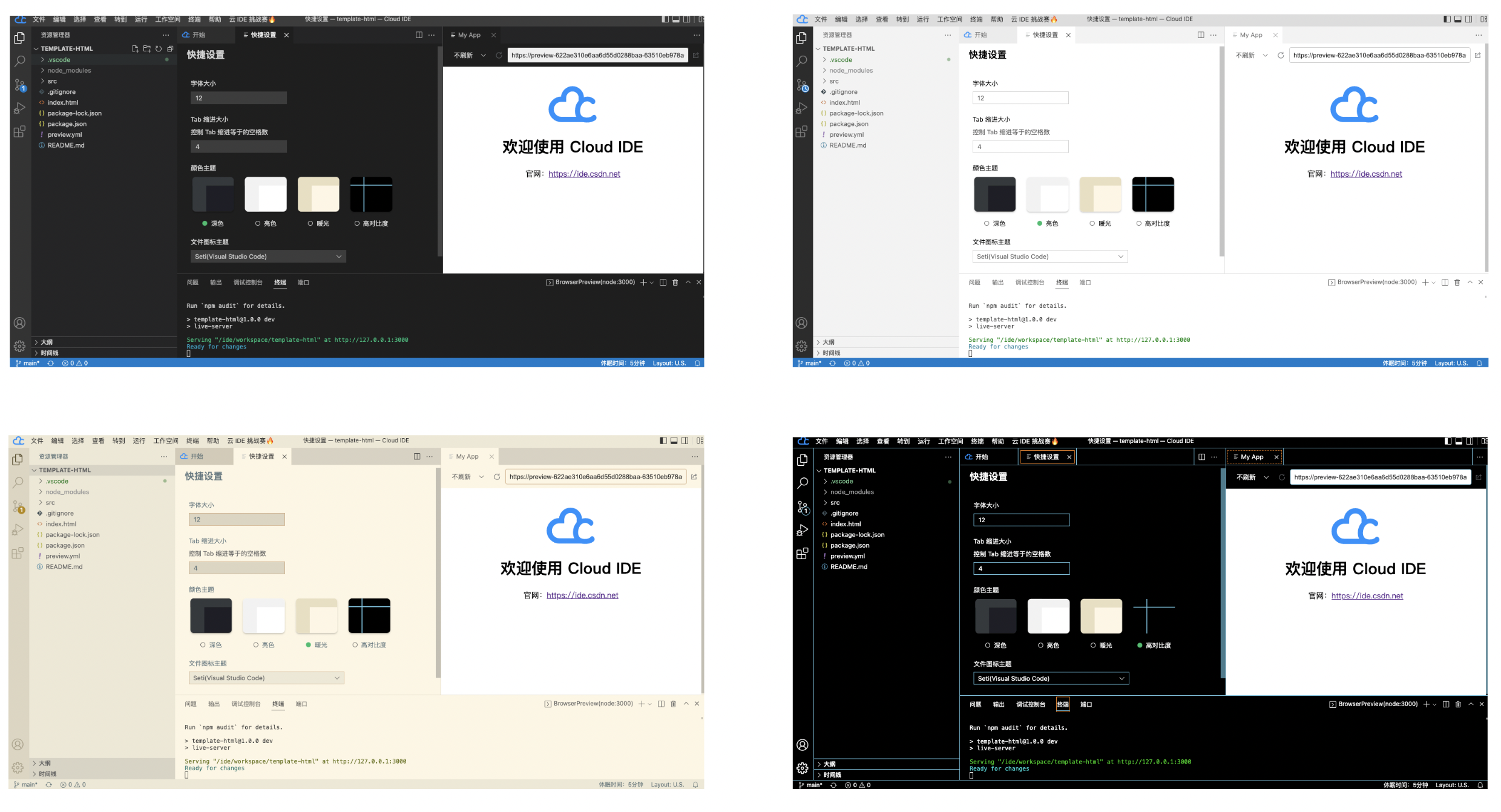Image resolution: width=1501 pixels, height=812 pixels.
Task: Kill terminal trash icon in light window
Action: click(1457, 283)
